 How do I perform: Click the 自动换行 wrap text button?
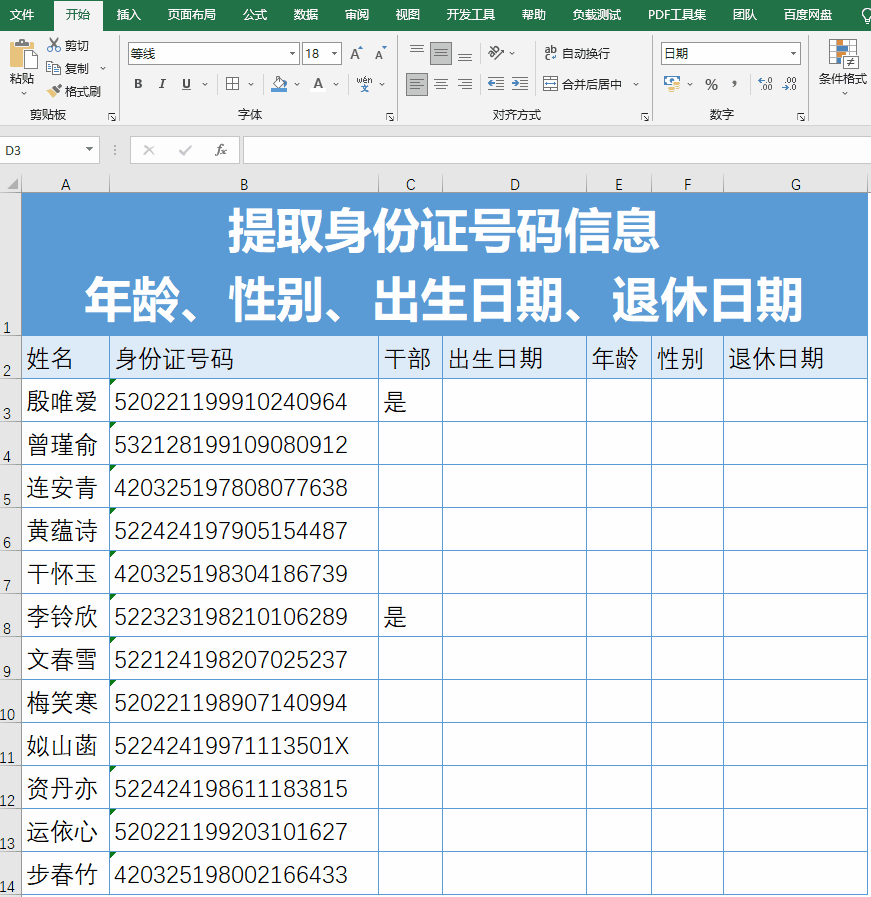577,53
